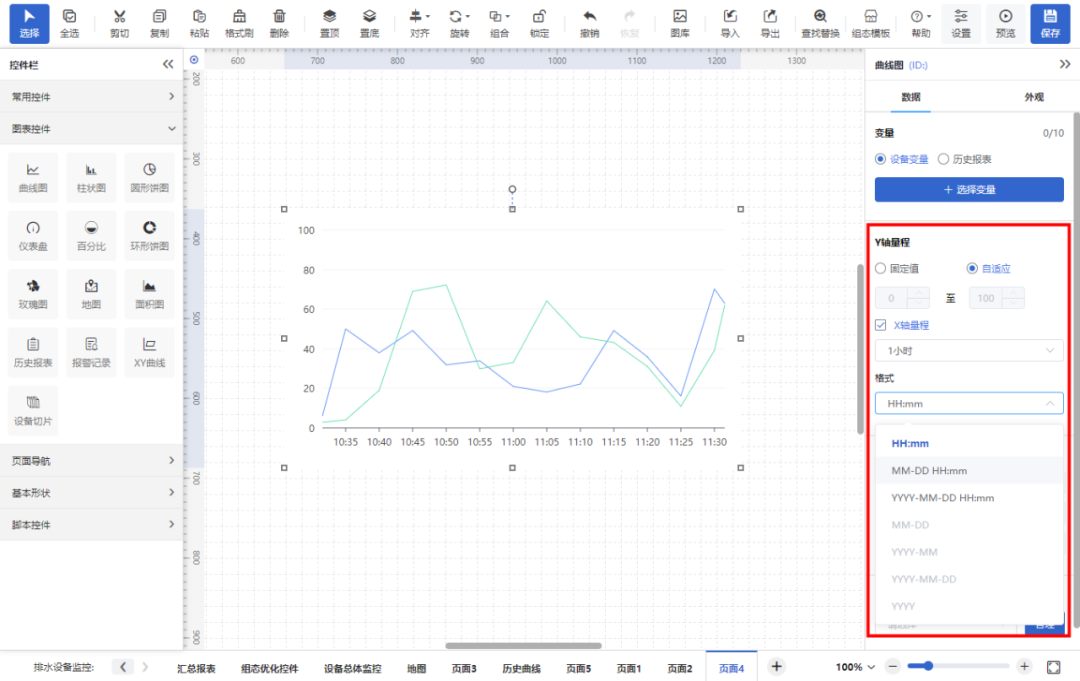Select the 历史报表 history report widget
This screenshot has height=681, width=1080.
coord(33,353)
